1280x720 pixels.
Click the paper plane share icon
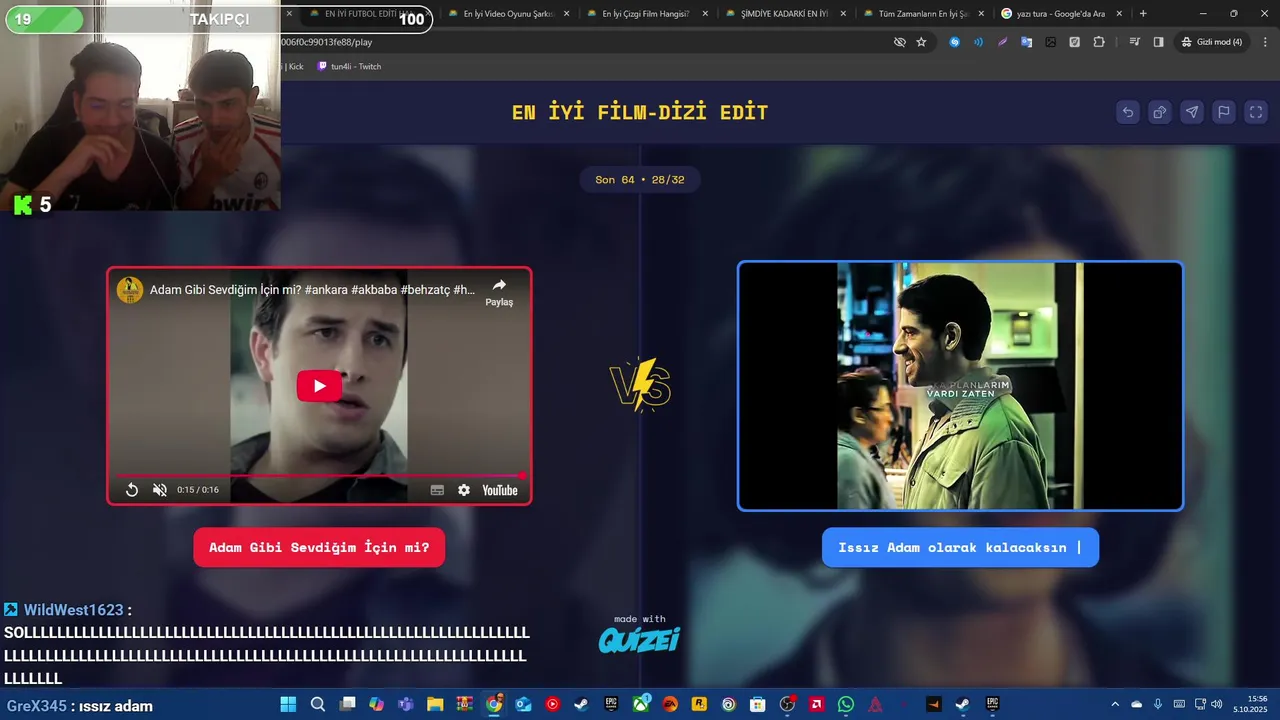tap(1192, 112)
